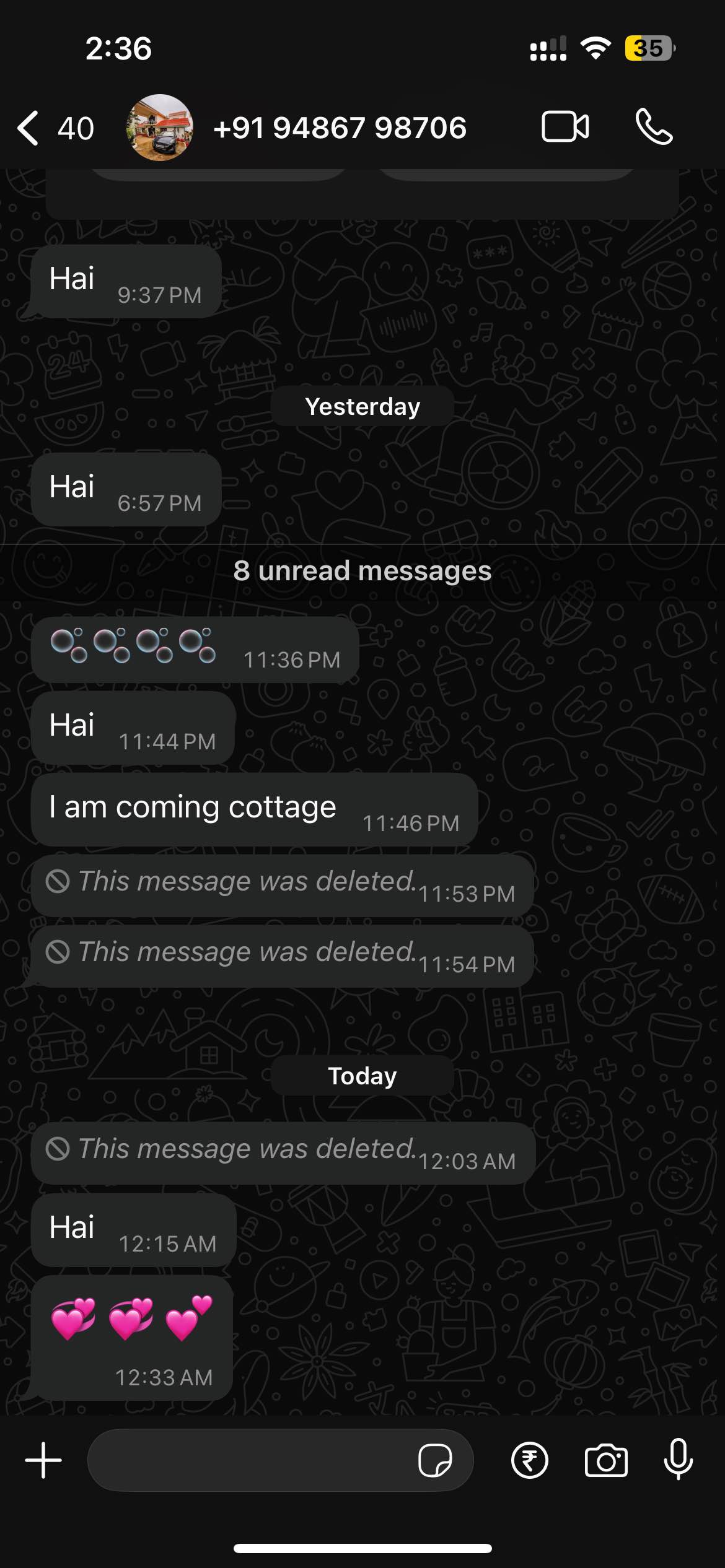The width and height of the screenshot is (725, 1568).
Task: Open contact profile picture thumbnail
Action: (x=160, y=128)
